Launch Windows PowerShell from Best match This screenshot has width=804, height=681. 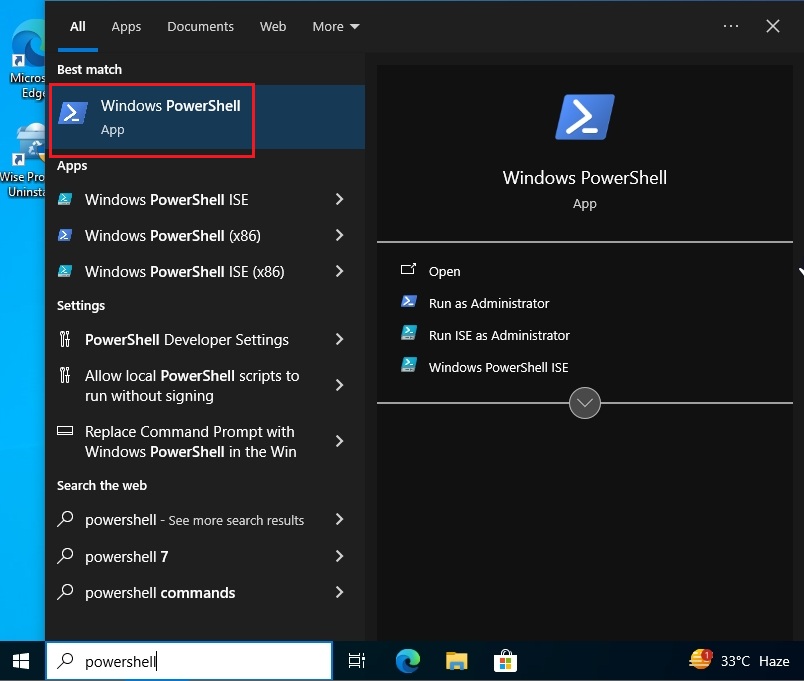pyautogui.click(x=152, y=115)
